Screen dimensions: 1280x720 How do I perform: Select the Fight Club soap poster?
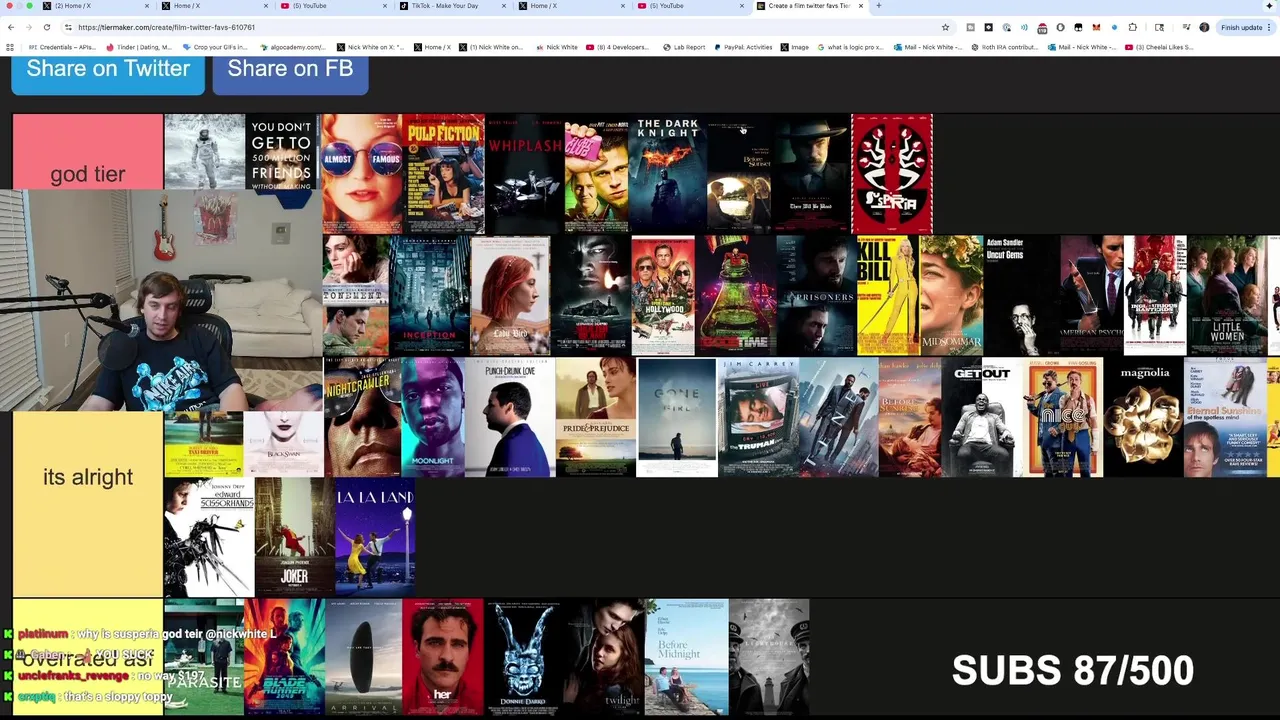click(596, 174)
